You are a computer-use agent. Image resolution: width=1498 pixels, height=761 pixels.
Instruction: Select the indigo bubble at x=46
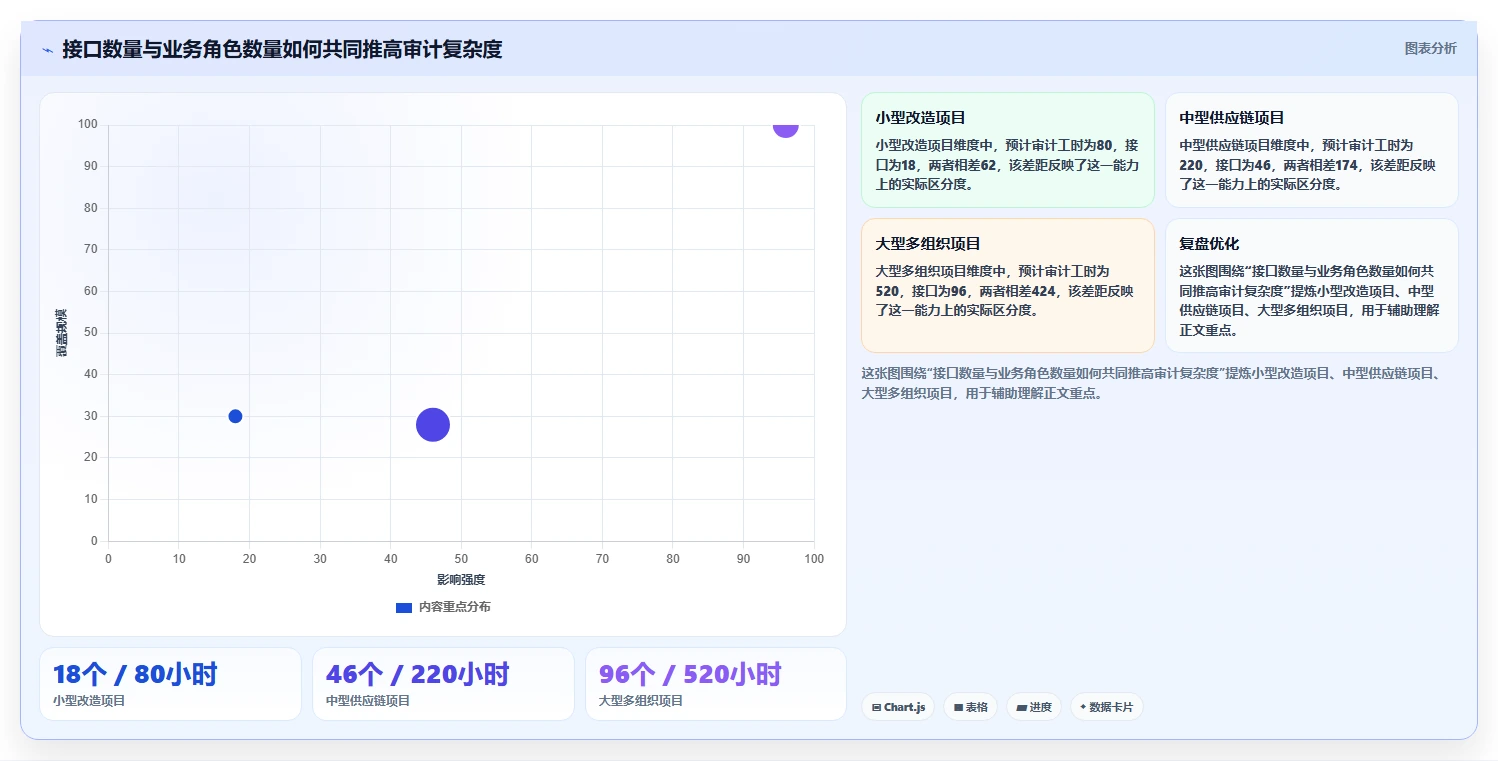pos(433,425)
